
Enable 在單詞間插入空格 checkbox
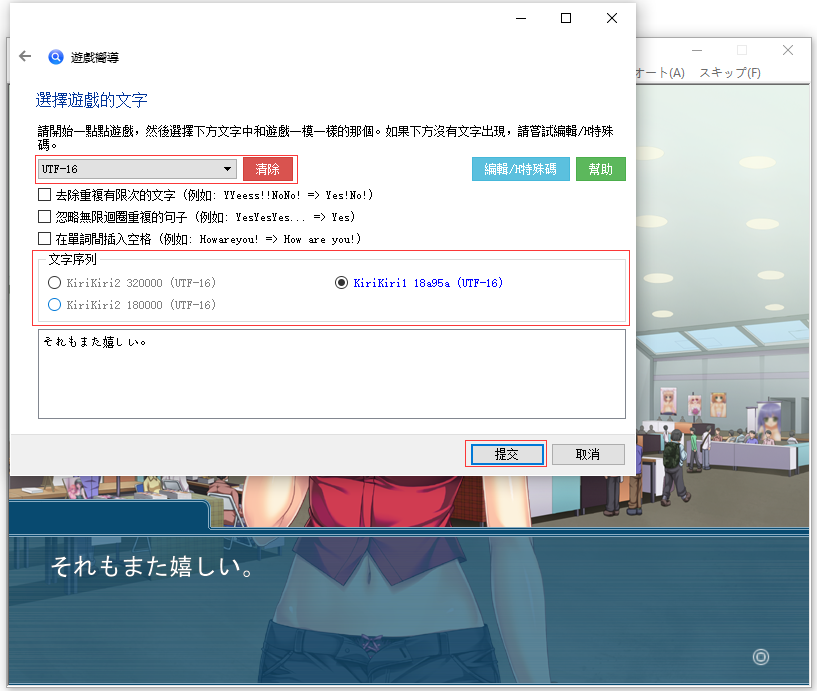45,239
